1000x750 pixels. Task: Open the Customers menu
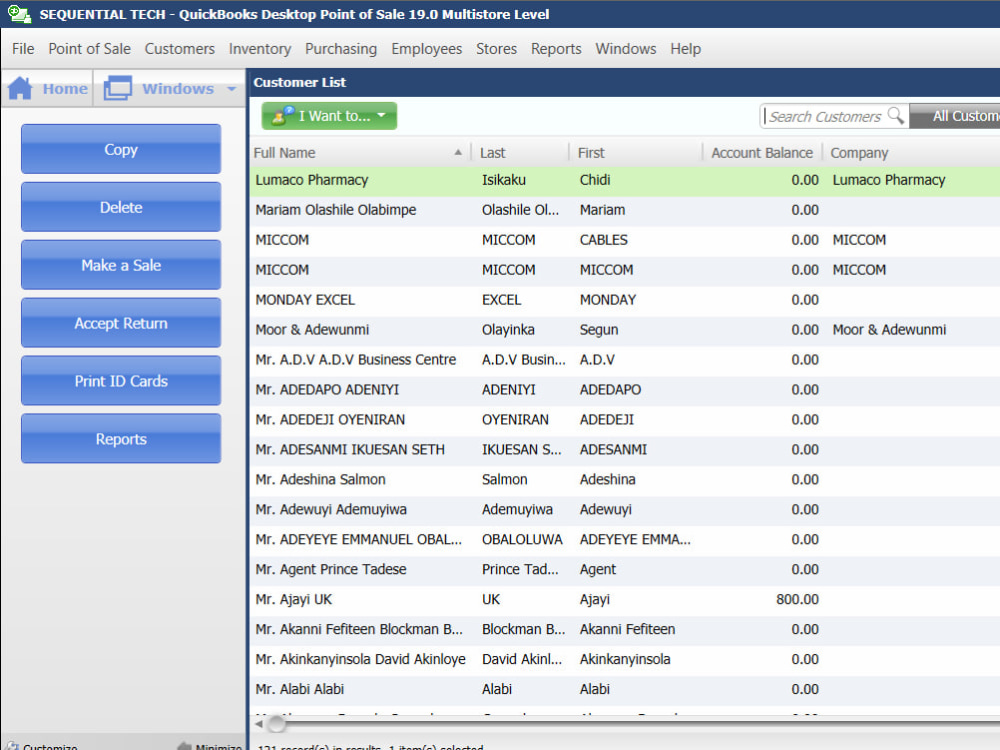coord(180,48)
